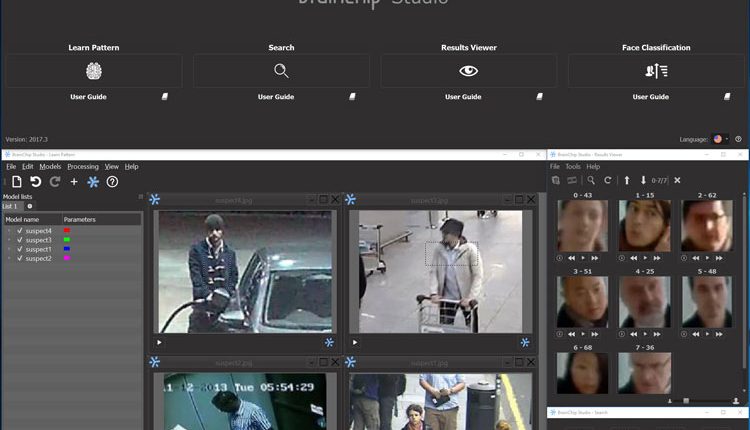The width and height of the screenshot is (750, 430).
Task: Click the Add plus toolbar icon
Action: click(74, 182)
